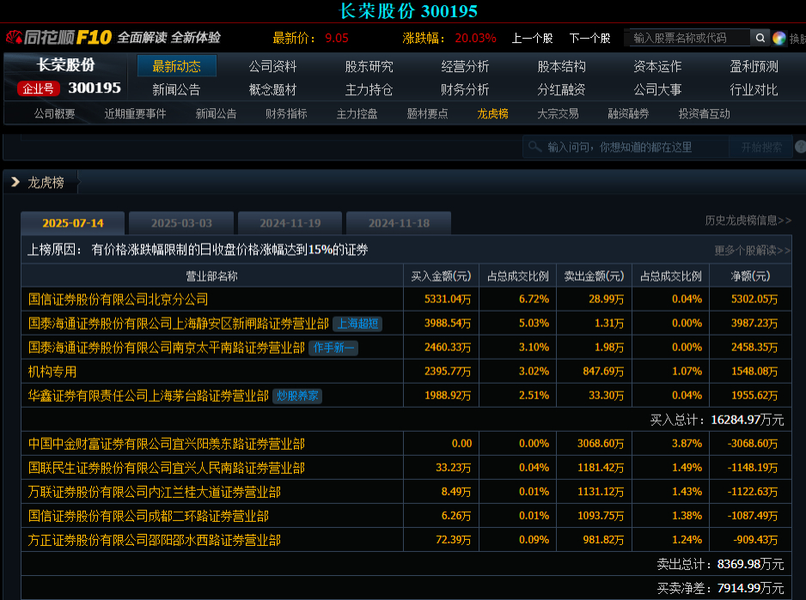Open the 主力持仓 menu
Viewport: 806px width, 600px height.
369,90
